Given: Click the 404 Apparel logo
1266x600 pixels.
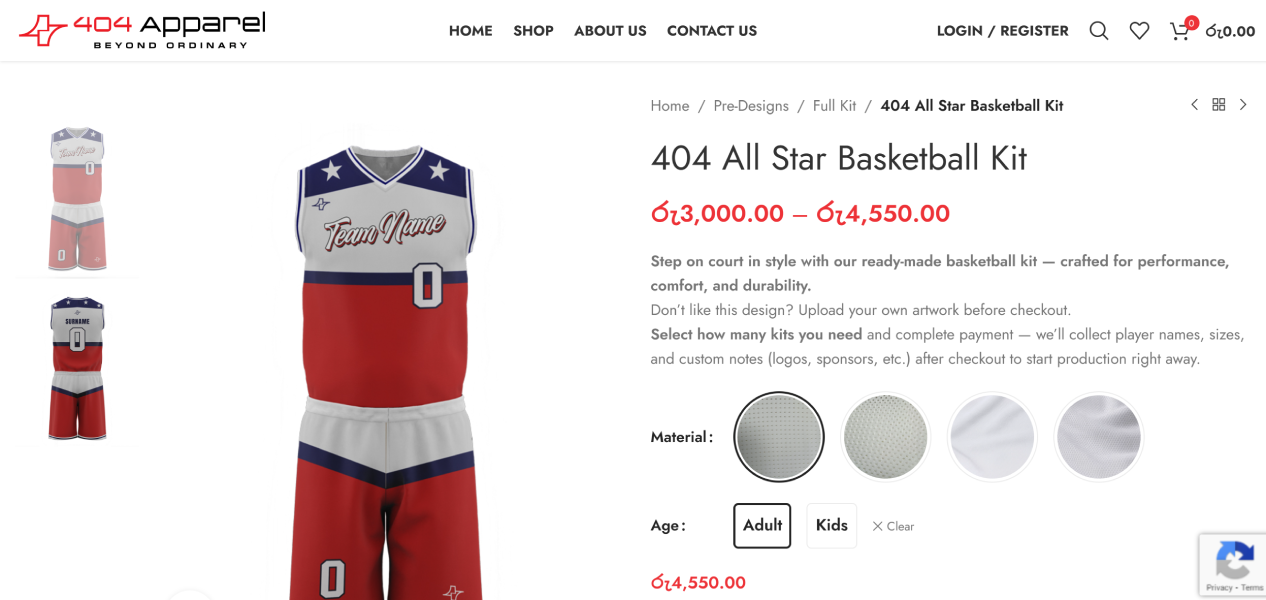Looking at the screenshot, I should click(x=142, y=30).
